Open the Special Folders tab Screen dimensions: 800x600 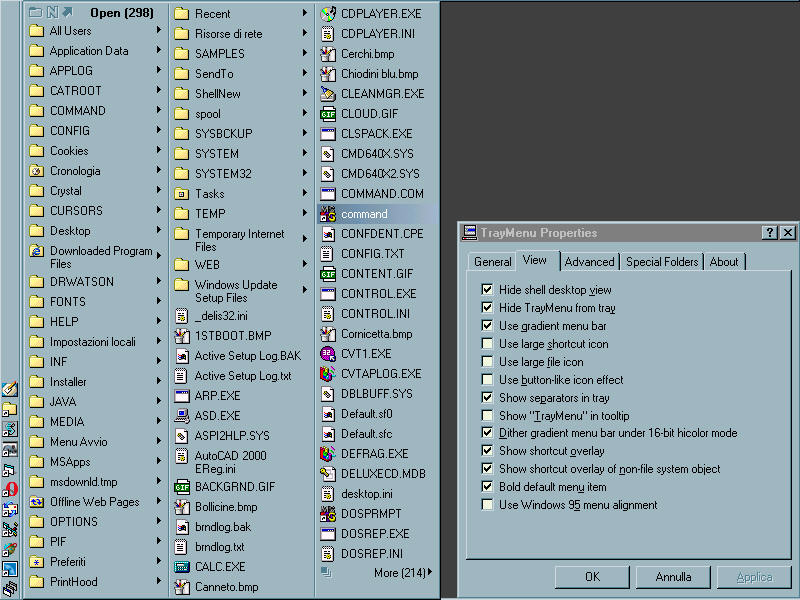(x=661, y=262)
